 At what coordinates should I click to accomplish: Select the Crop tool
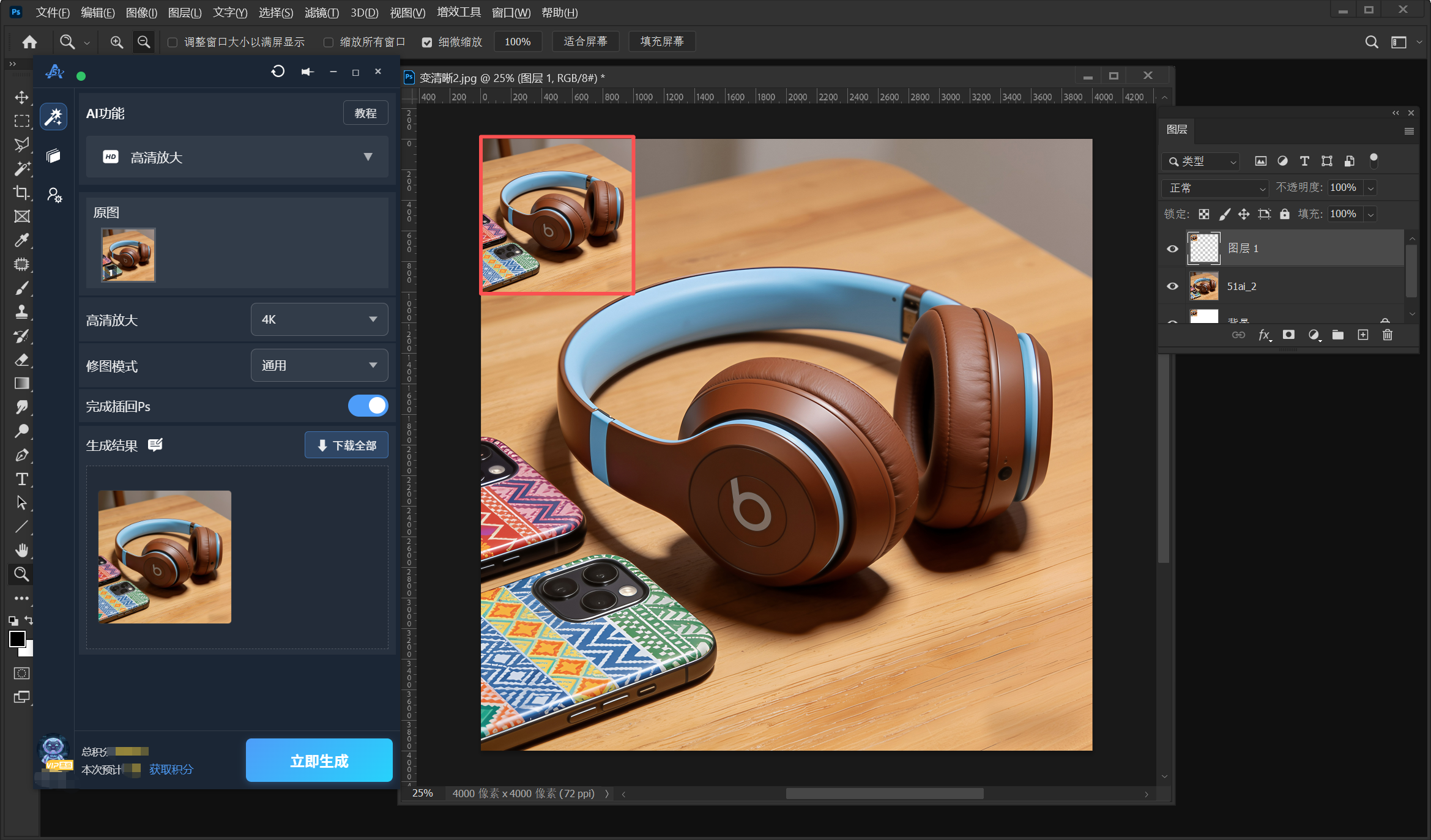coord(21,193)
